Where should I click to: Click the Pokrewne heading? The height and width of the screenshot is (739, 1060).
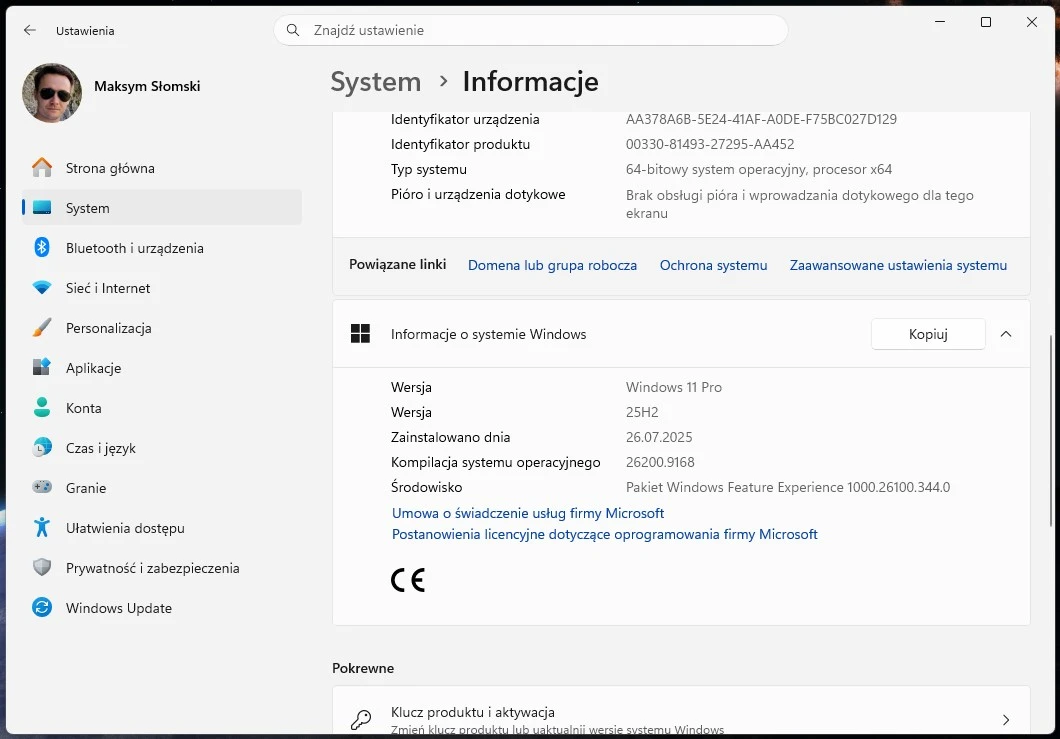pos(363,668)
